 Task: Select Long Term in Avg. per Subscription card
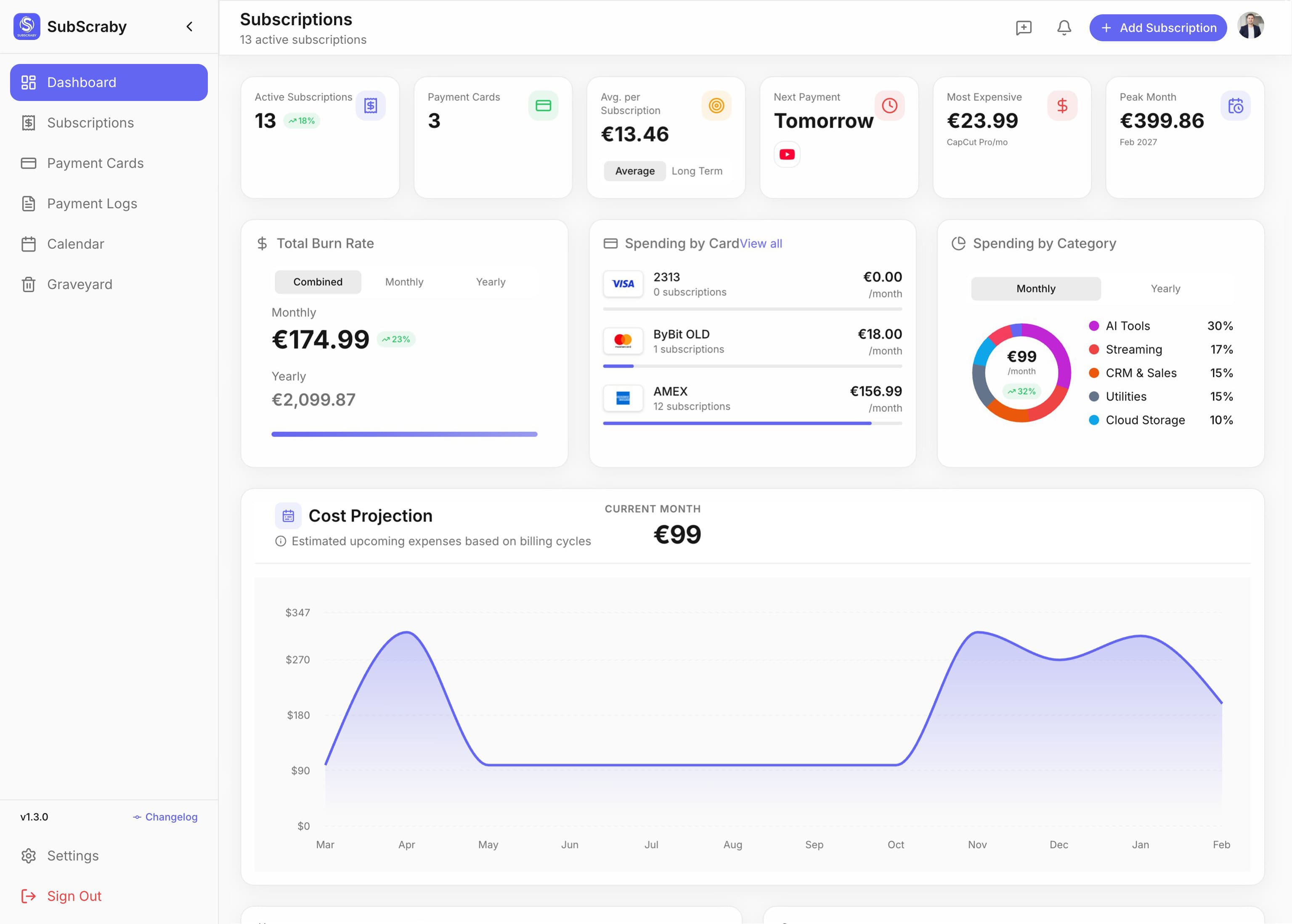click(696, 171)
